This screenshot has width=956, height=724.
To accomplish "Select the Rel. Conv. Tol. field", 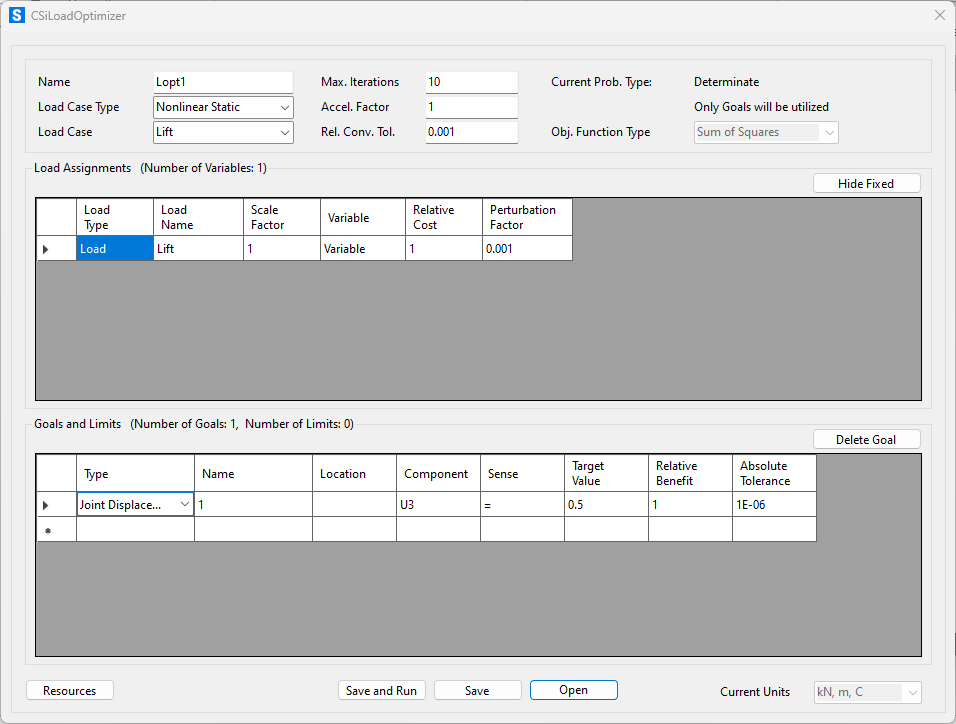I will pyautogui.click(x=471, y=131).
